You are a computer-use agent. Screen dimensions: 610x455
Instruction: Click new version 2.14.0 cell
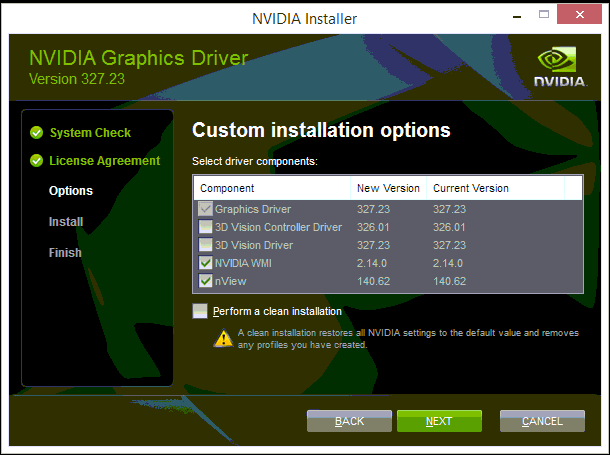click(372, 263)
